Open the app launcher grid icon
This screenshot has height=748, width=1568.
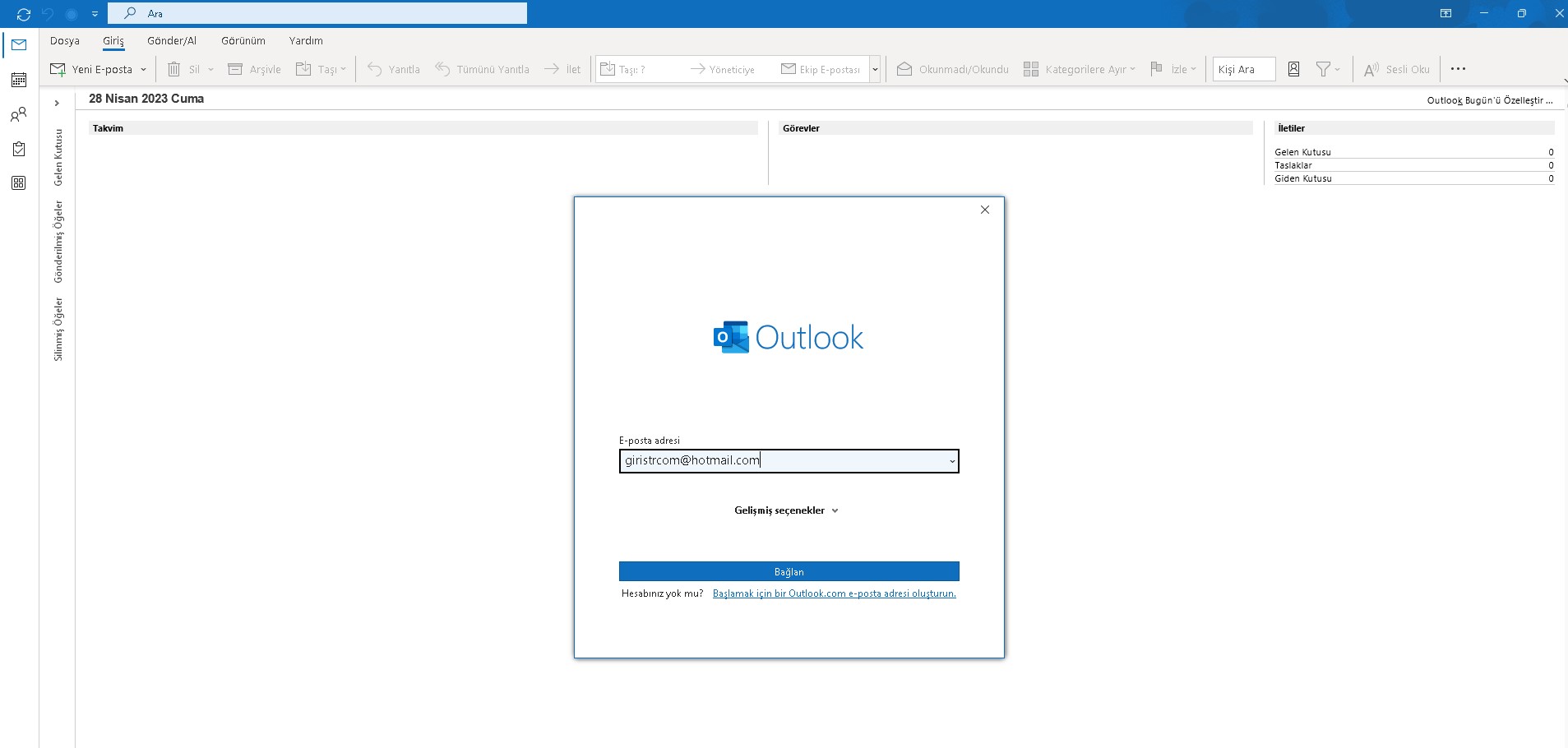click(18, 182)
